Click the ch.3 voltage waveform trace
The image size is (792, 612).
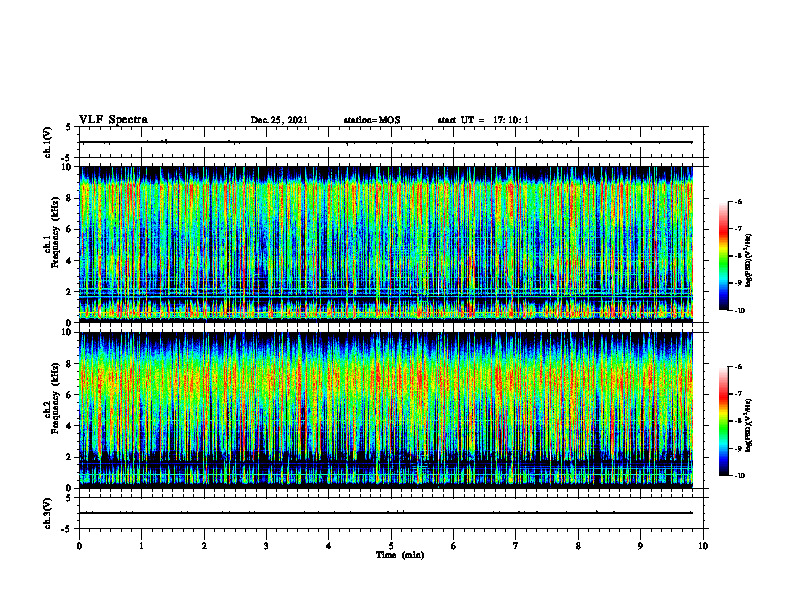point(386,513)
